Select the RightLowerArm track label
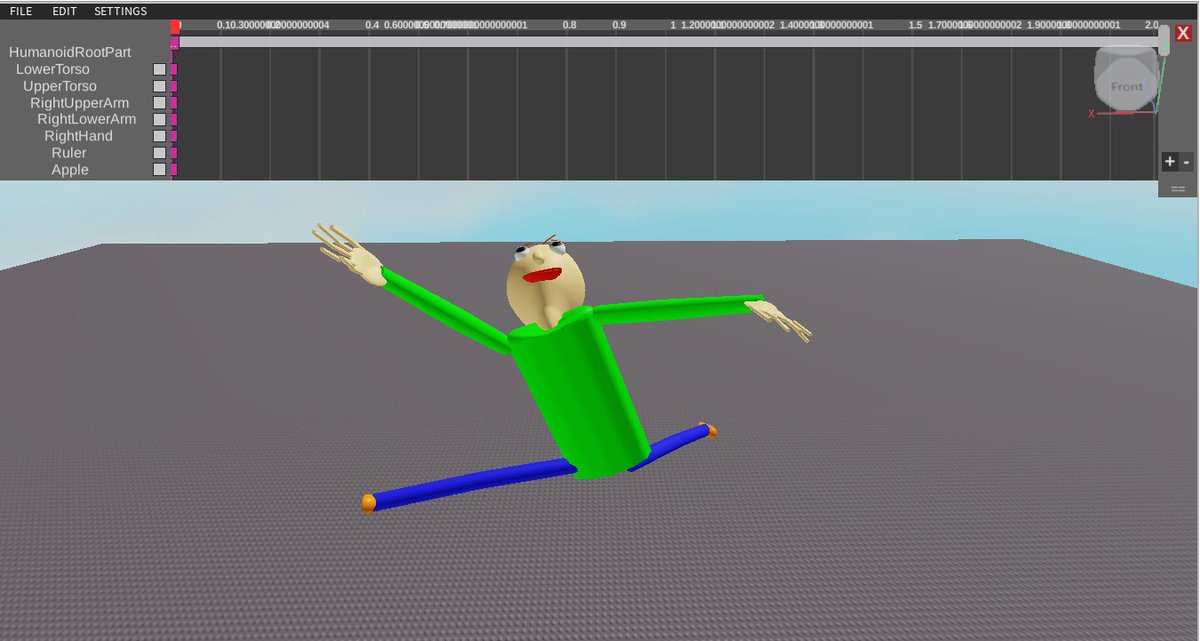This screenshot has height=641, width=1200. click(x=86, y=119)
